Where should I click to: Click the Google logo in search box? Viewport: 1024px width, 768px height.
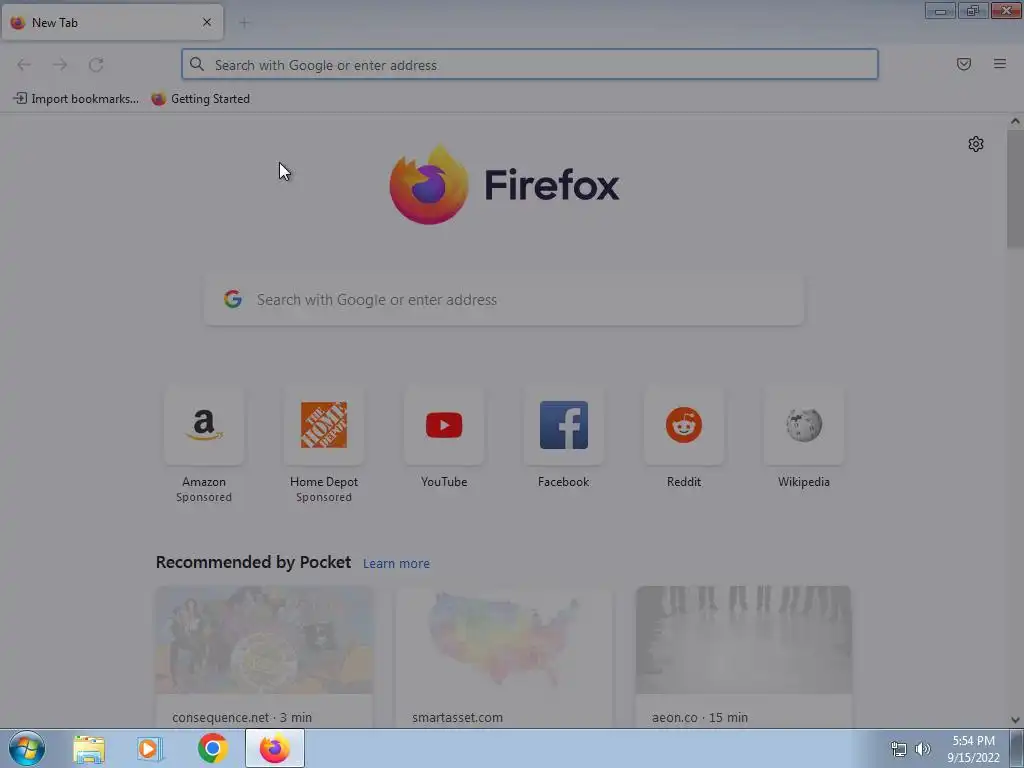point(233,299)
